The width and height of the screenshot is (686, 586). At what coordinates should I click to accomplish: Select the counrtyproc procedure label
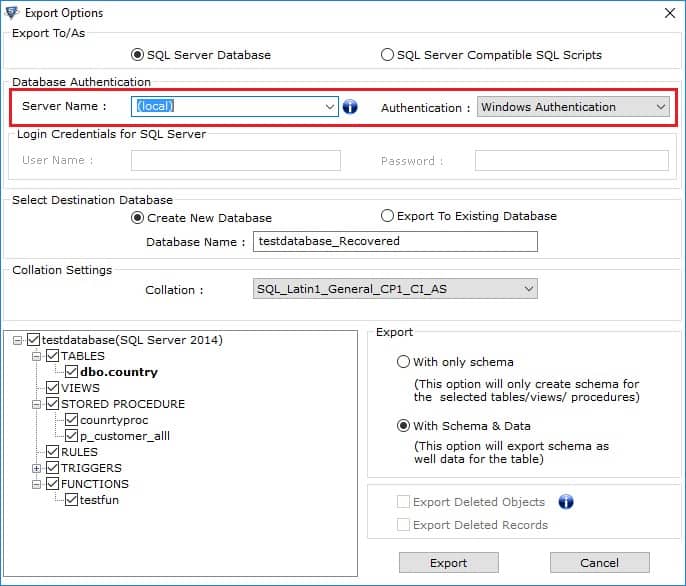tap(114, 420)
